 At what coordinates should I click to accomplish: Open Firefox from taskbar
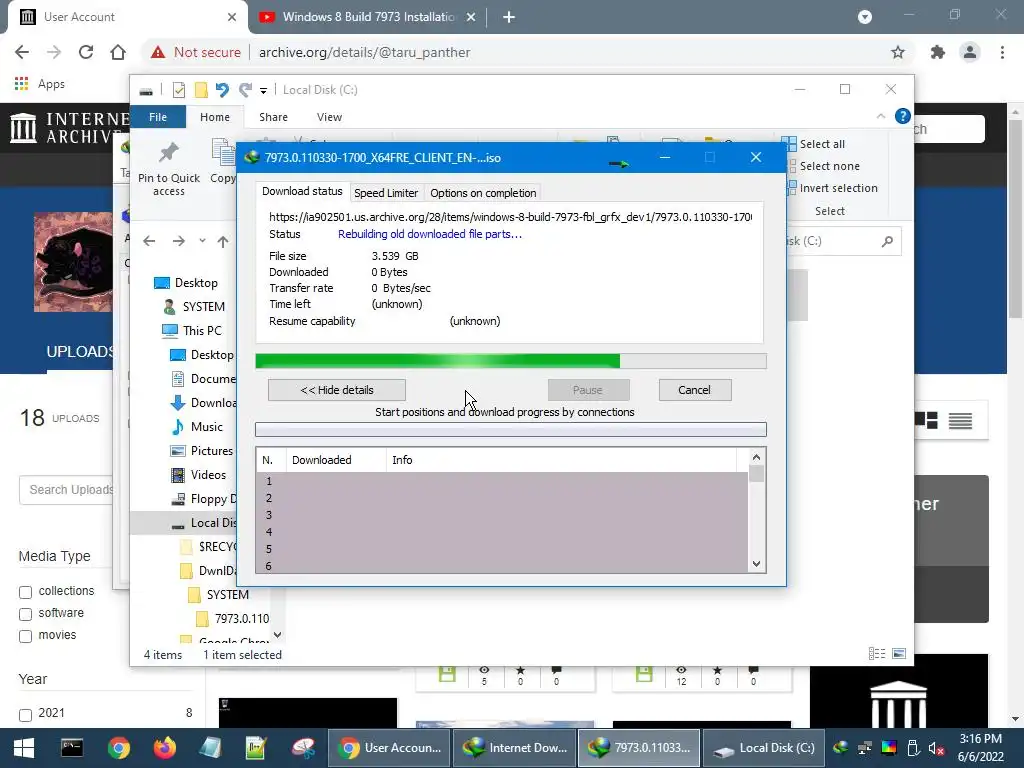coord(165,748)
